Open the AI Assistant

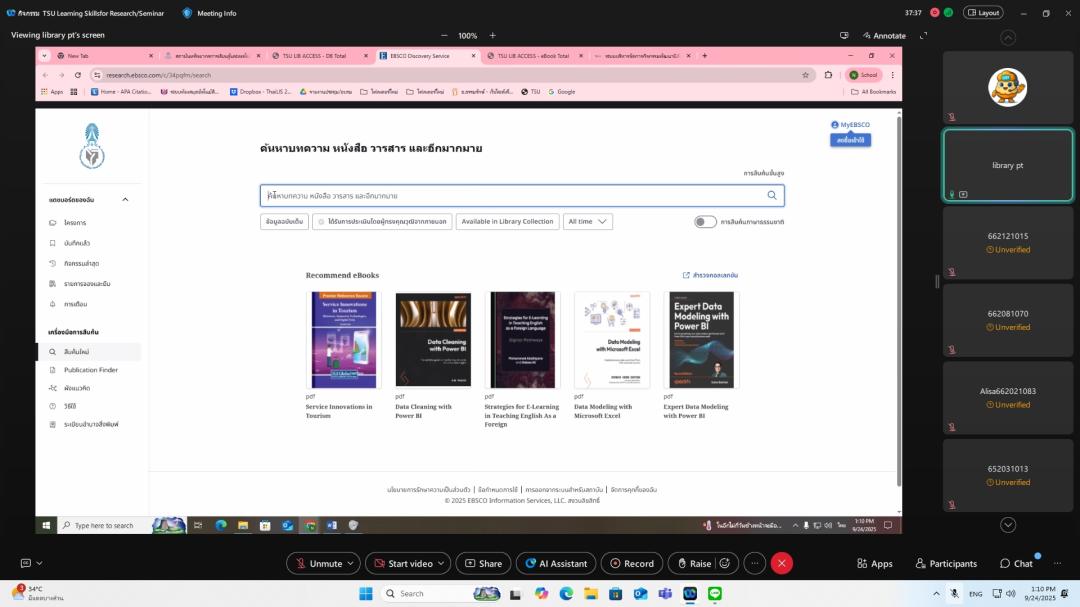click(x=528, y=564)
